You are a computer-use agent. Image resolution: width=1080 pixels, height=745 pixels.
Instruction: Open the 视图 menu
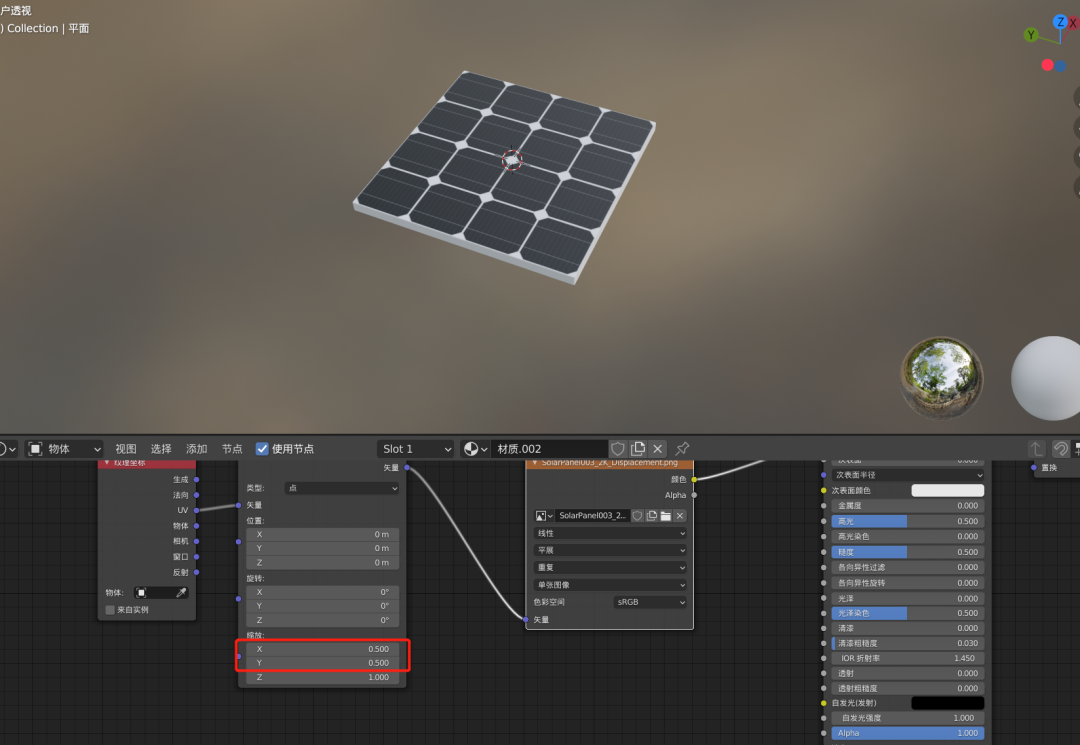pyautogui.click(x=125, y=449)
